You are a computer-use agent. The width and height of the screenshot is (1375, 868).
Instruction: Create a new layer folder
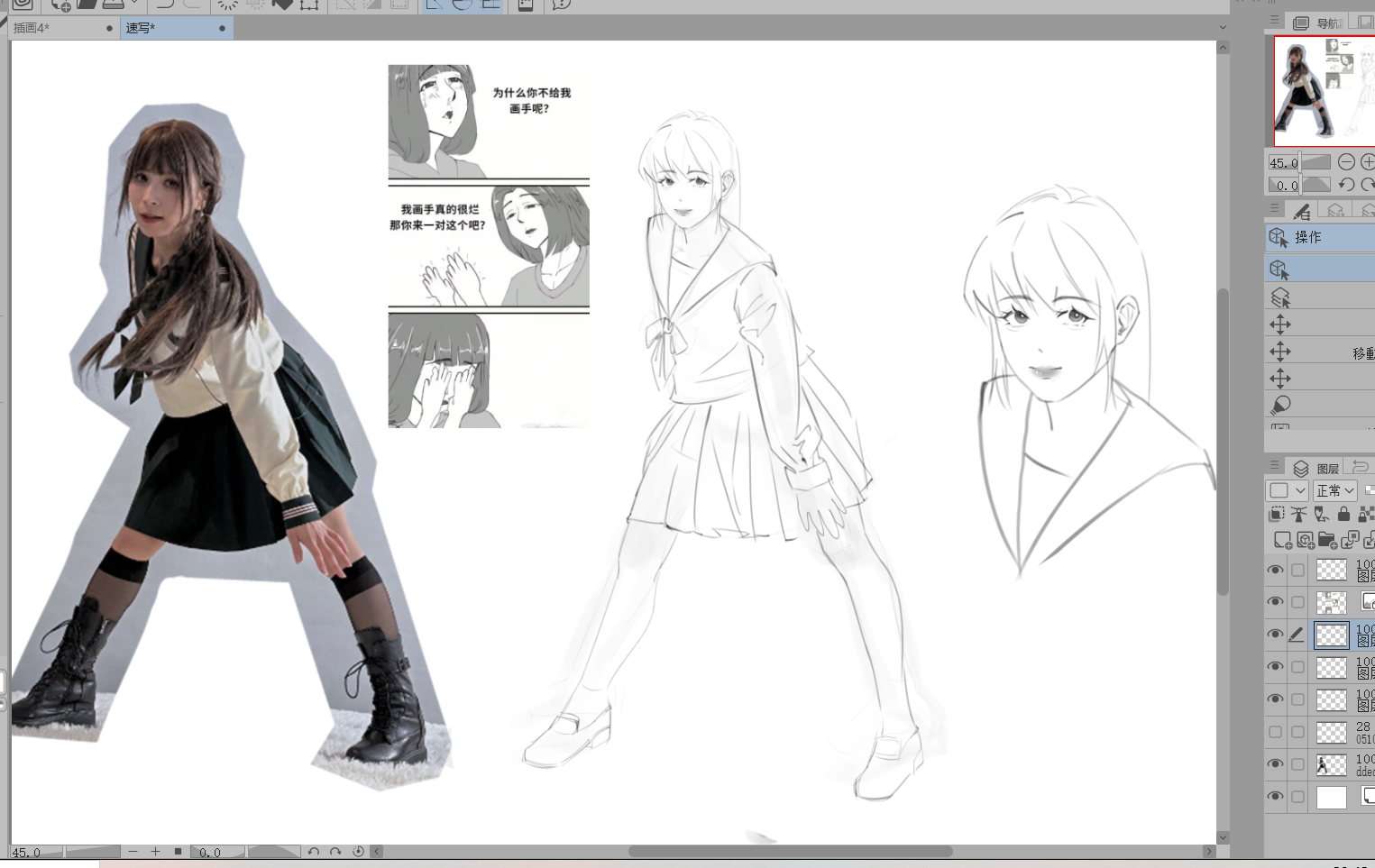[1326, 540]
